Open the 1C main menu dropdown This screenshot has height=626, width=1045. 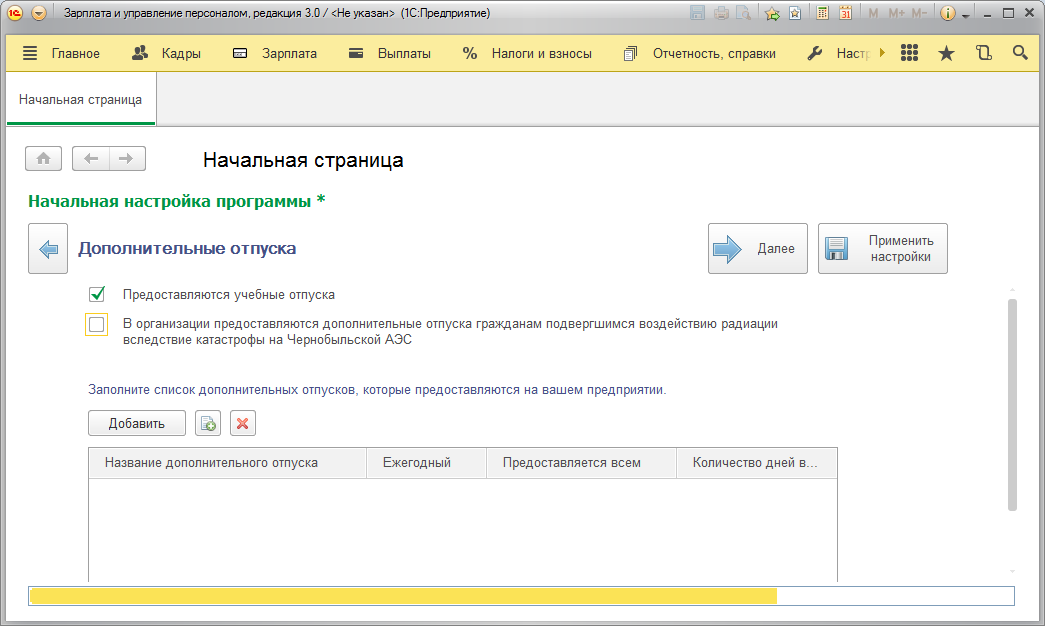point(39,13)
